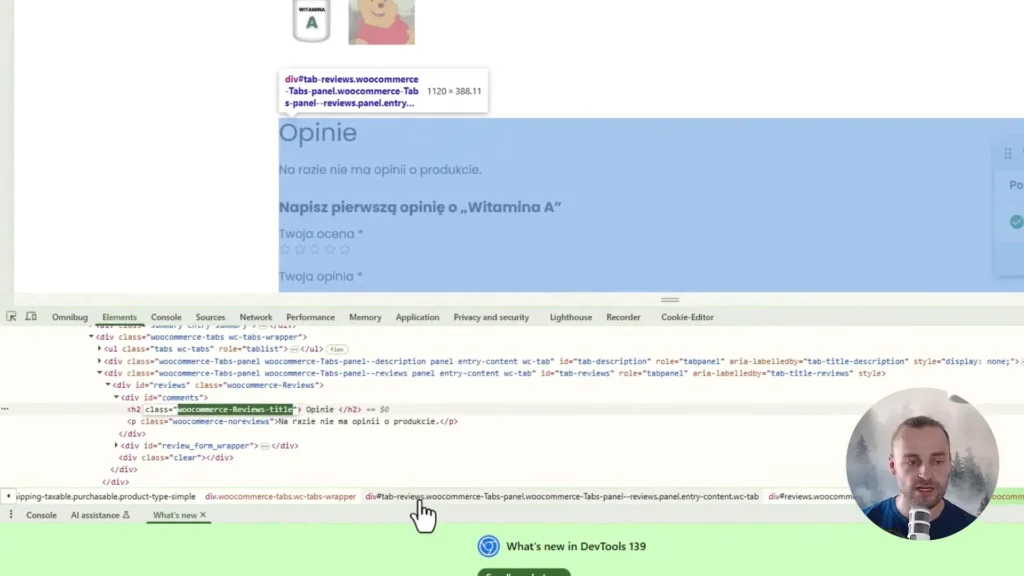The height and width of the screenshot is (576, 1024).
Task: Activate the inspect element picker icon
Action: pyautogui.click(x=11, y=316)
